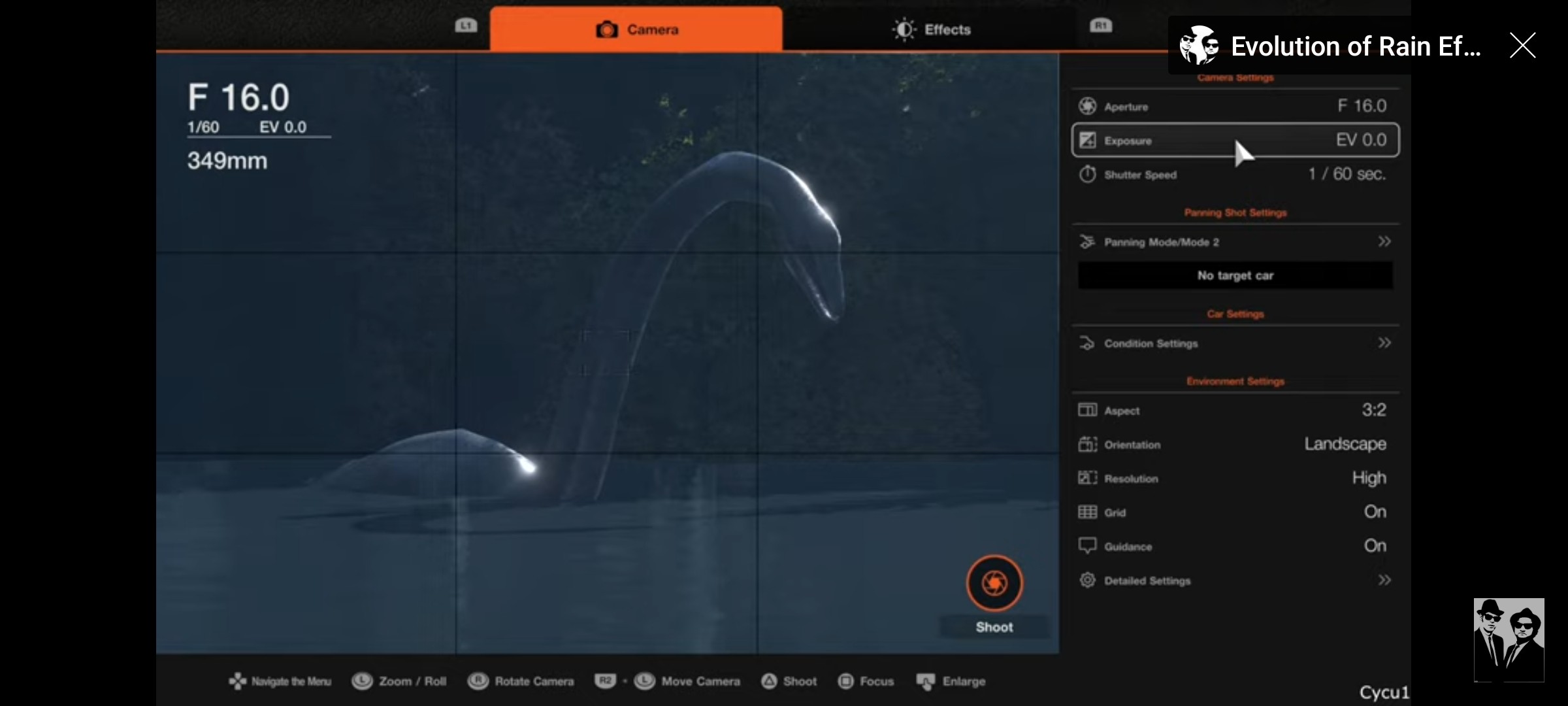Select the Camera tab
Viewport: 1568px width, 706px height.
click(x=636, y=29)
